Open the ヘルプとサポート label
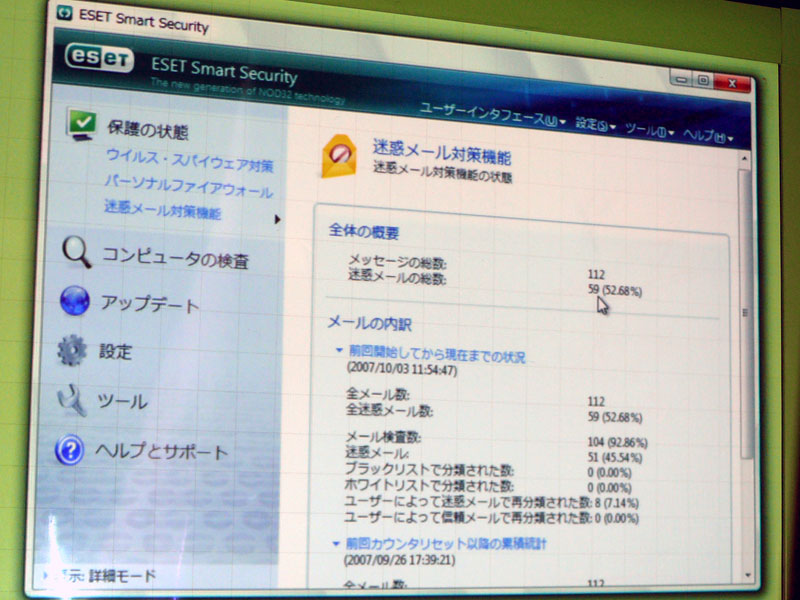The height and width of the screenshot is (600, 800). pyautogui.click(x=161, y=451)
